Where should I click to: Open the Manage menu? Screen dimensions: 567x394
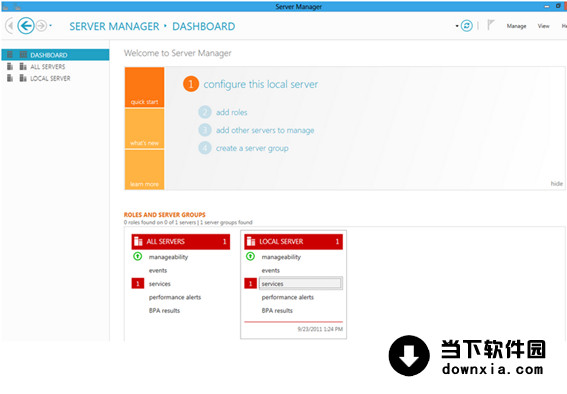(516, 26)
